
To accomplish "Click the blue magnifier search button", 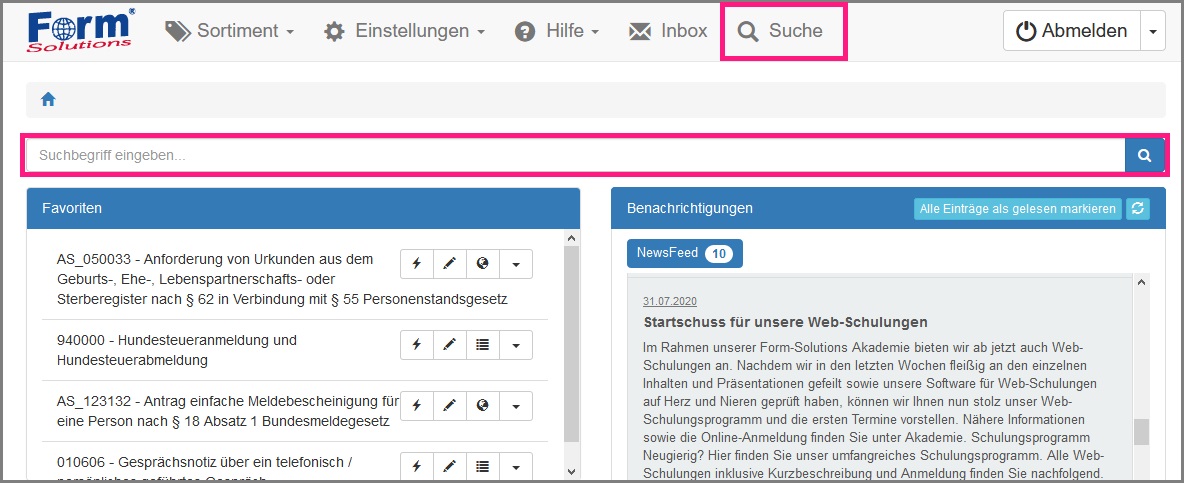I will (1144, 155).
